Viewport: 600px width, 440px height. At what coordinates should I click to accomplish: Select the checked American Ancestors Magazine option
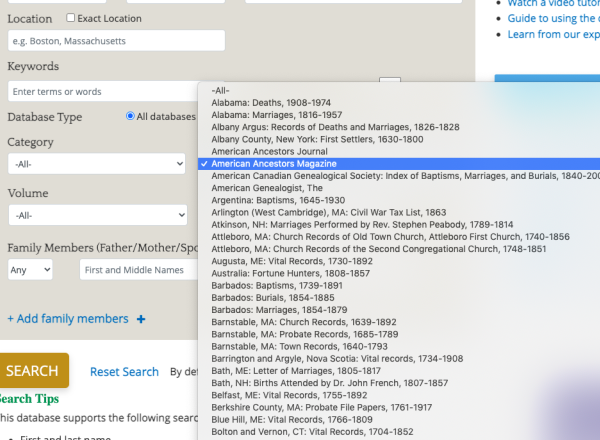coord(399,164)
